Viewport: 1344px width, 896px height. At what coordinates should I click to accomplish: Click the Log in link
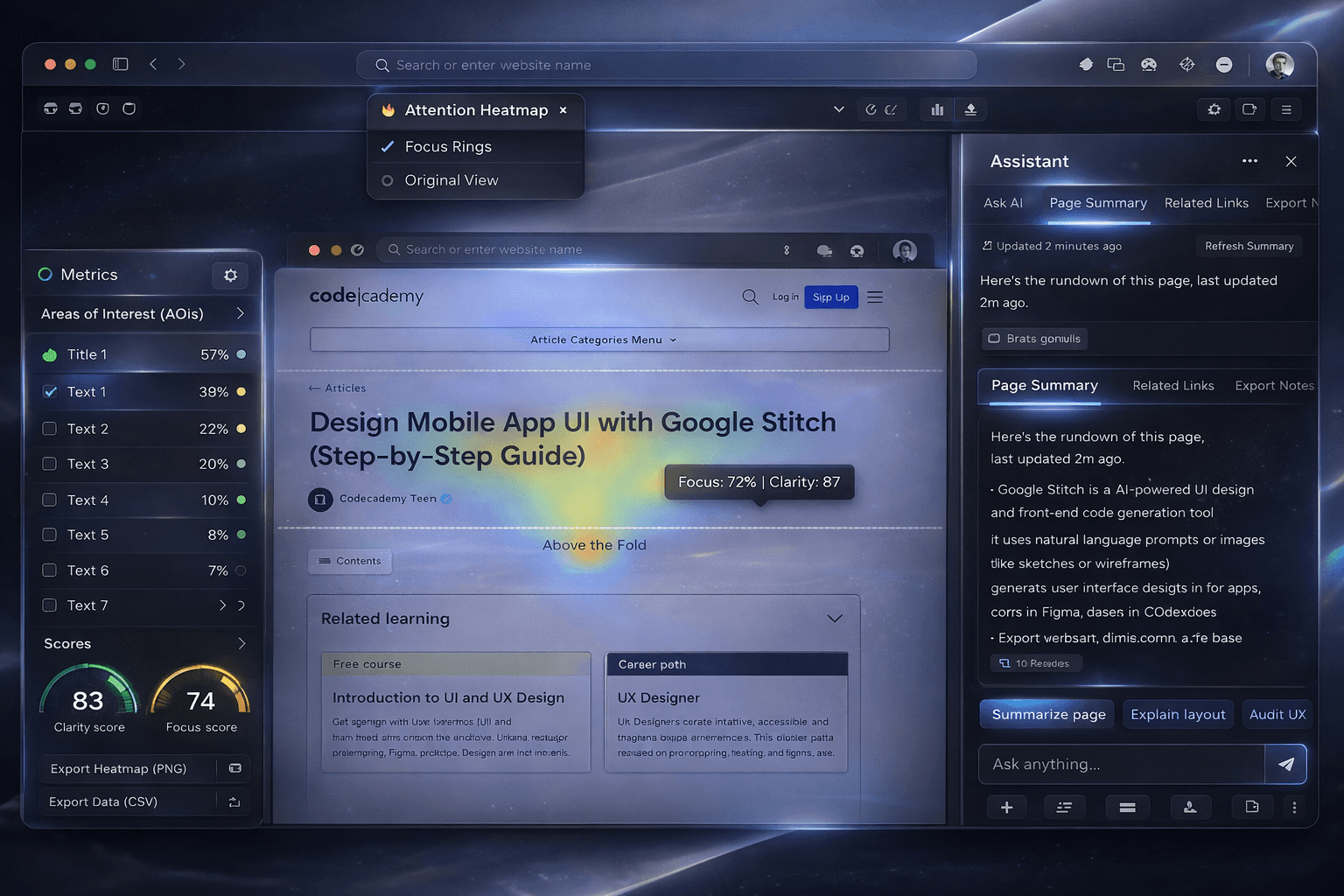click(x=785, y=297)
